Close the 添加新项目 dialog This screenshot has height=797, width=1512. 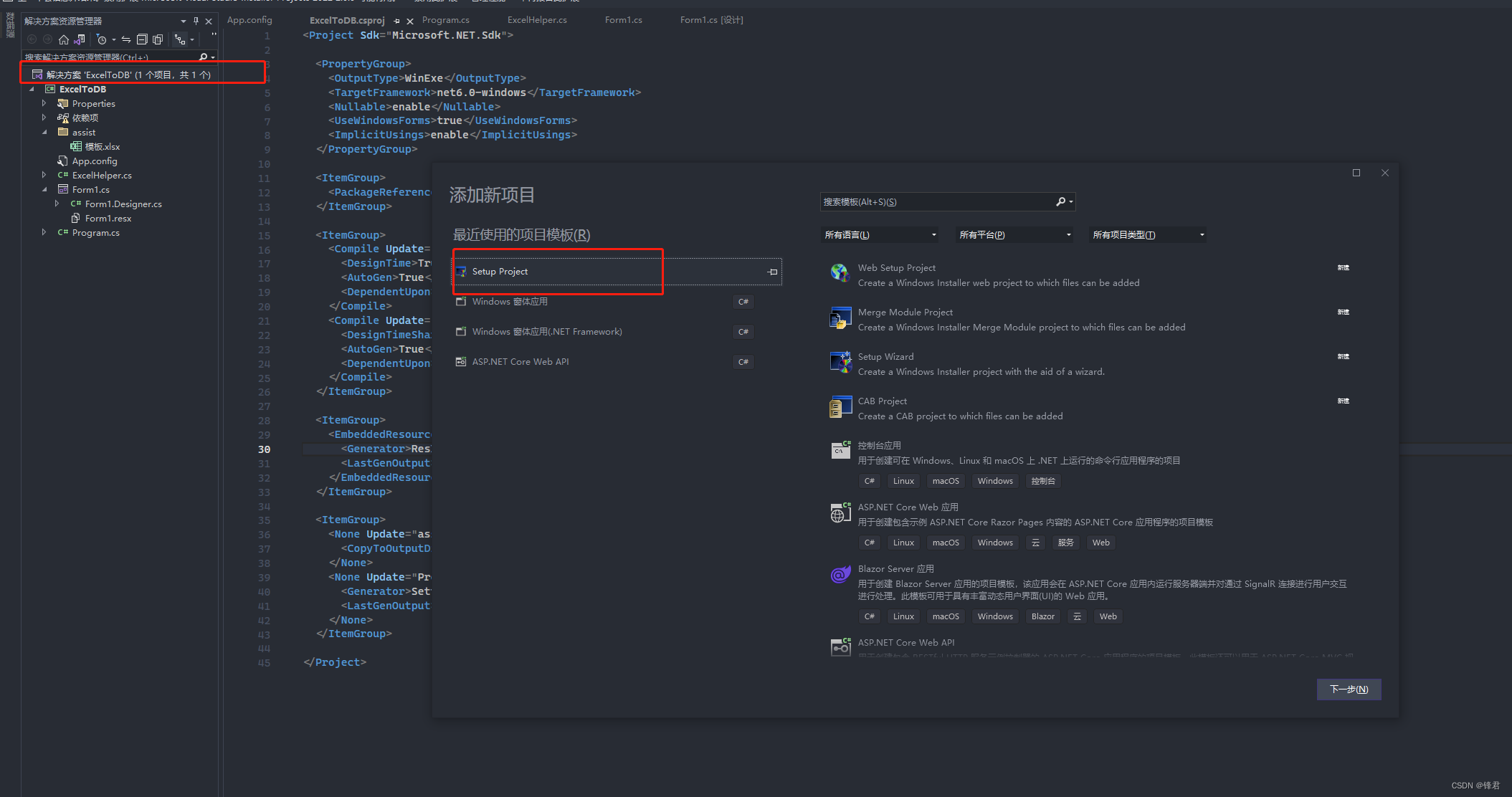tap(1385, 173)
